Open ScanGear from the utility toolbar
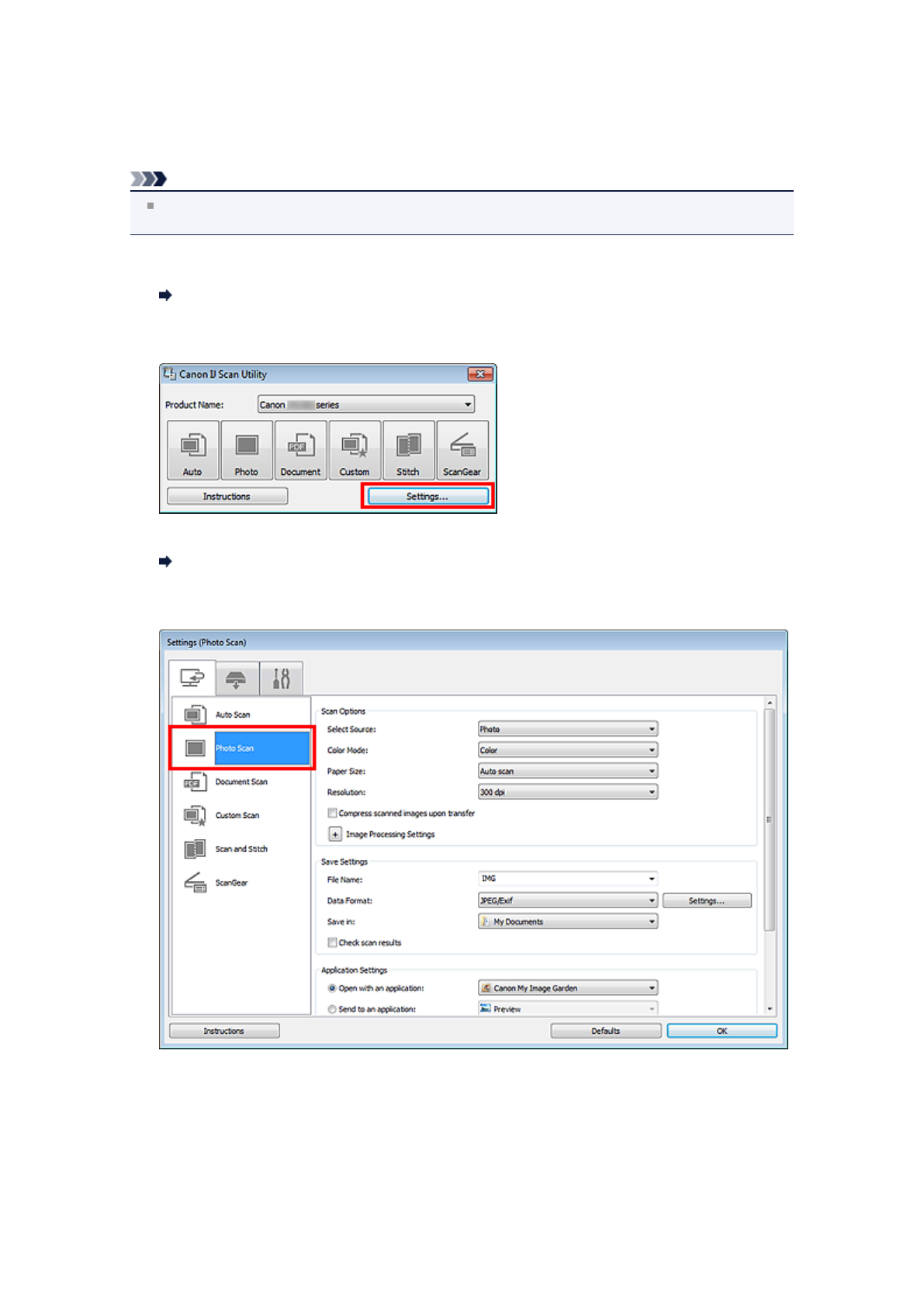 tap(462, 450)
